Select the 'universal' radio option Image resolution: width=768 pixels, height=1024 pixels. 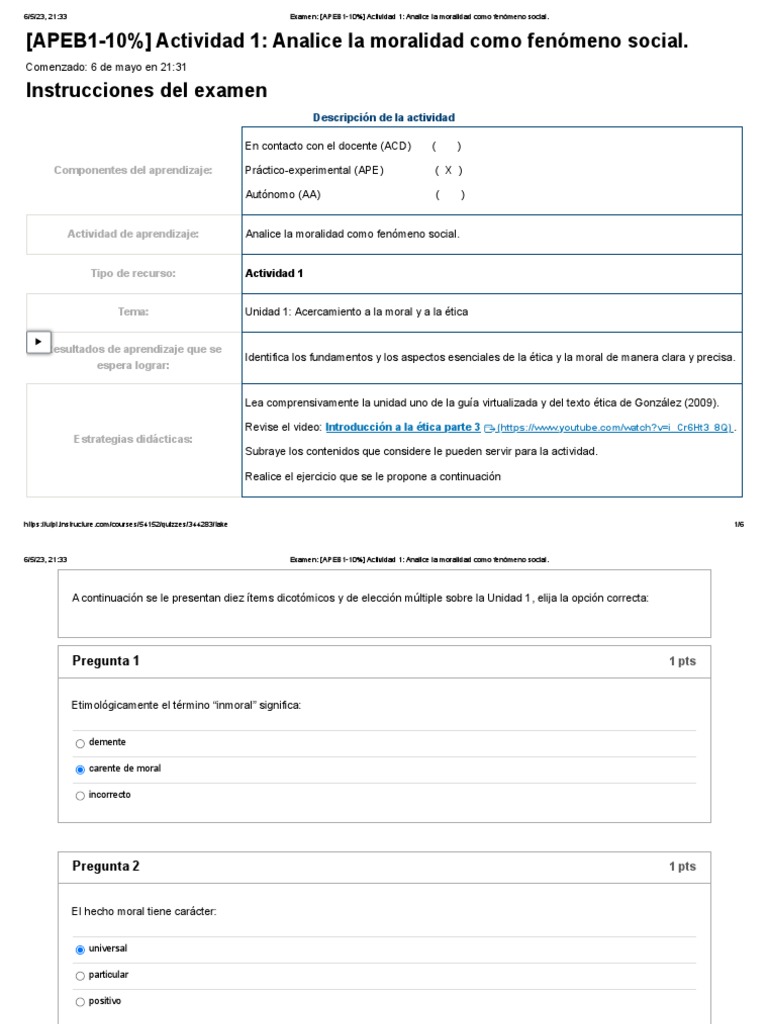coord(80,949)
